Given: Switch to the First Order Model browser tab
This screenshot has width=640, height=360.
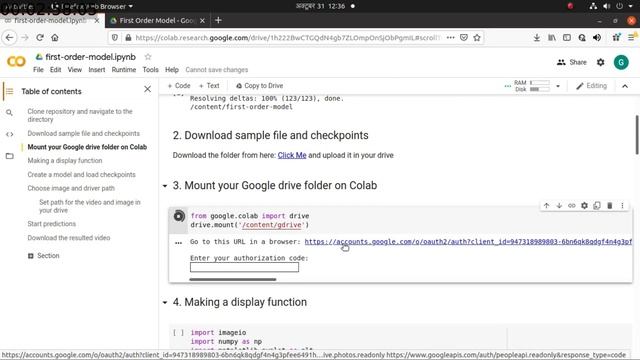Looking at the screenshot, I should pyautogui.click(x=157, y=20).
